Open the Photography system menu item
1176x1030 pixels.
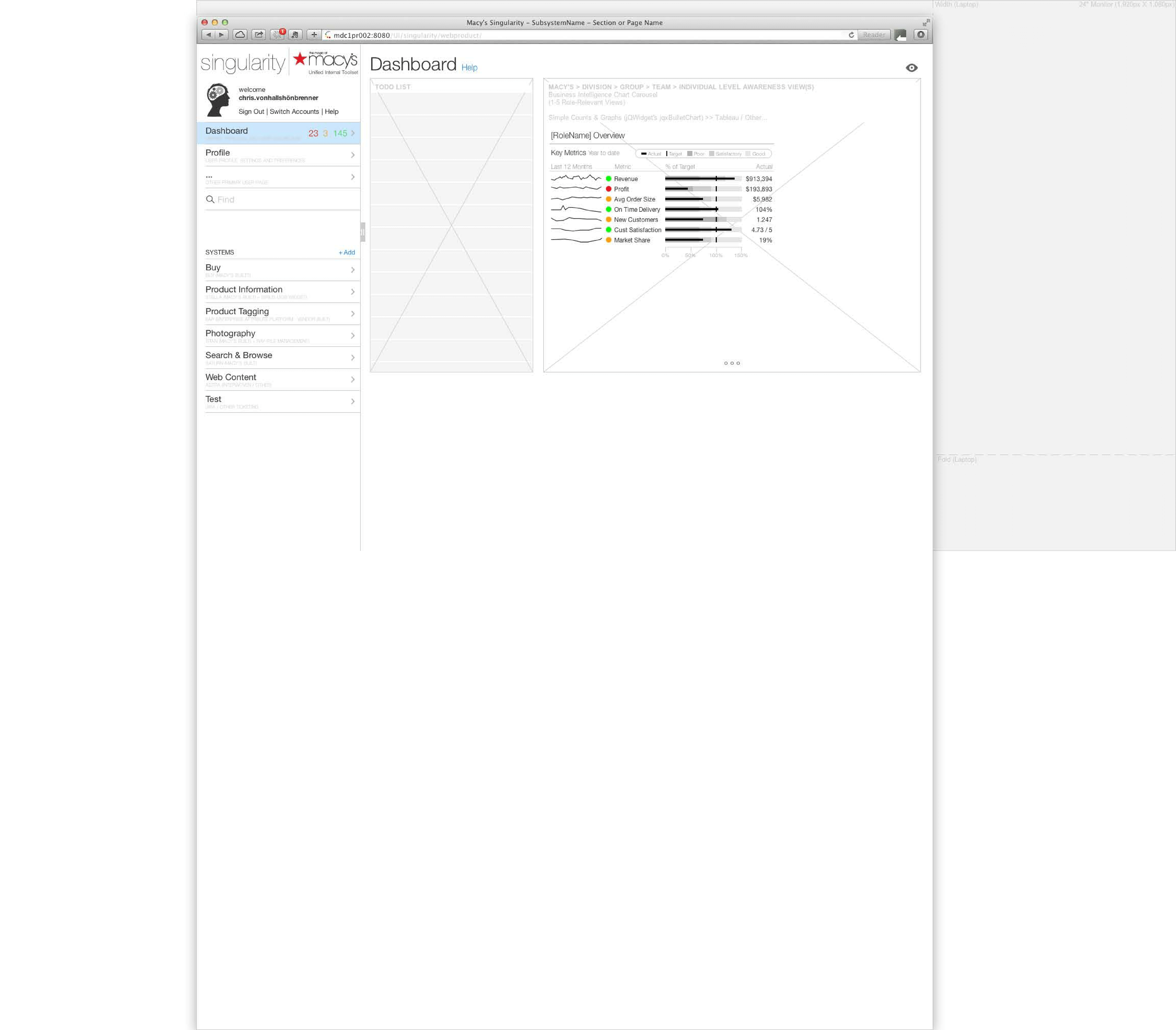click(231, 333)
